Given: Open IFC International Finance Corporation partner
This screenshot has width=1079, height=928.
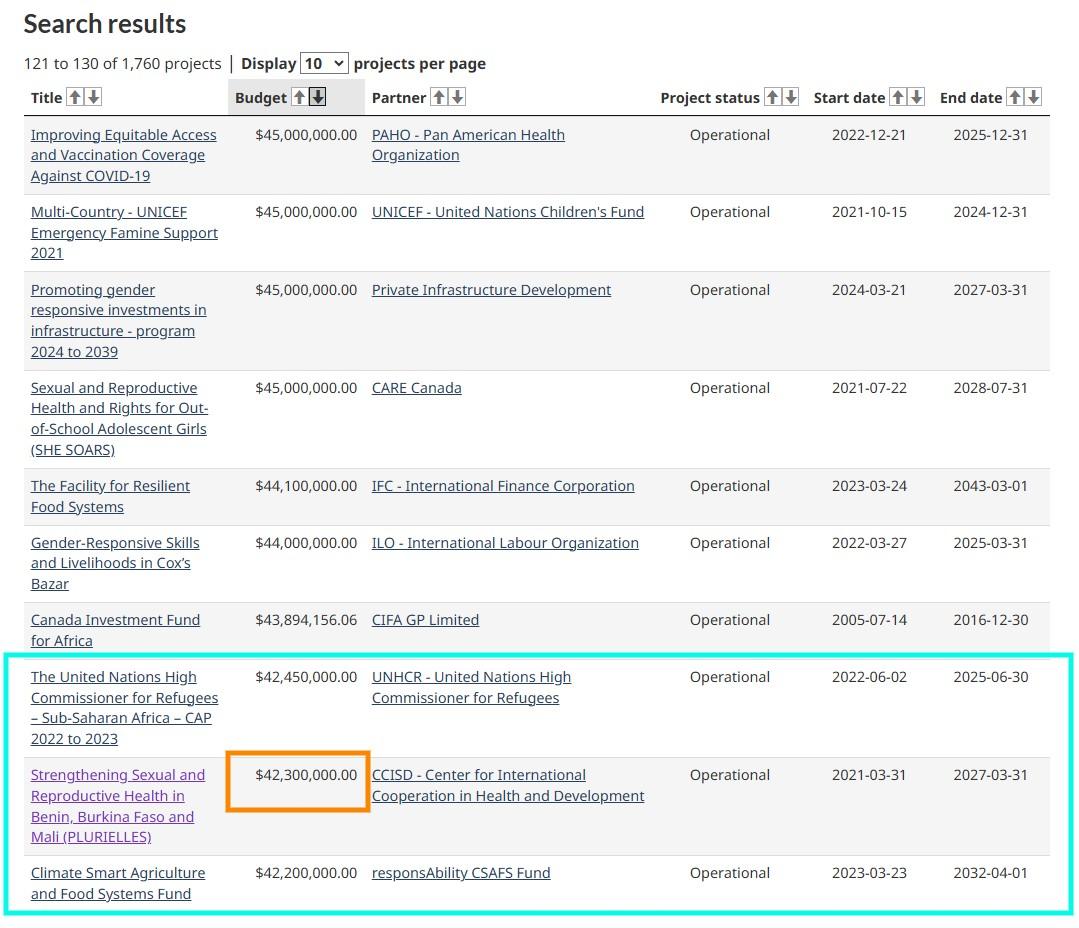Looking at the screenshot, I should [x=503, y=486].
